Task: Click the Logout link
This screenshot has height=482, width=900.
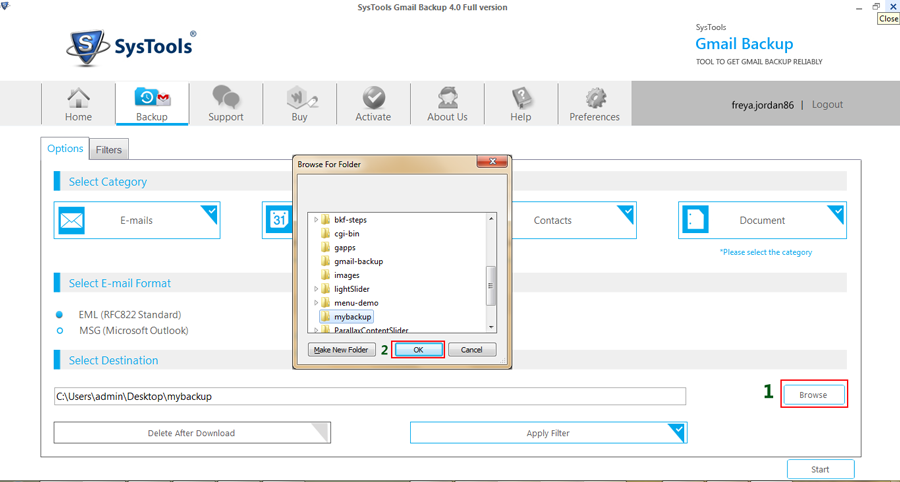Action: (x=827, y=104)
